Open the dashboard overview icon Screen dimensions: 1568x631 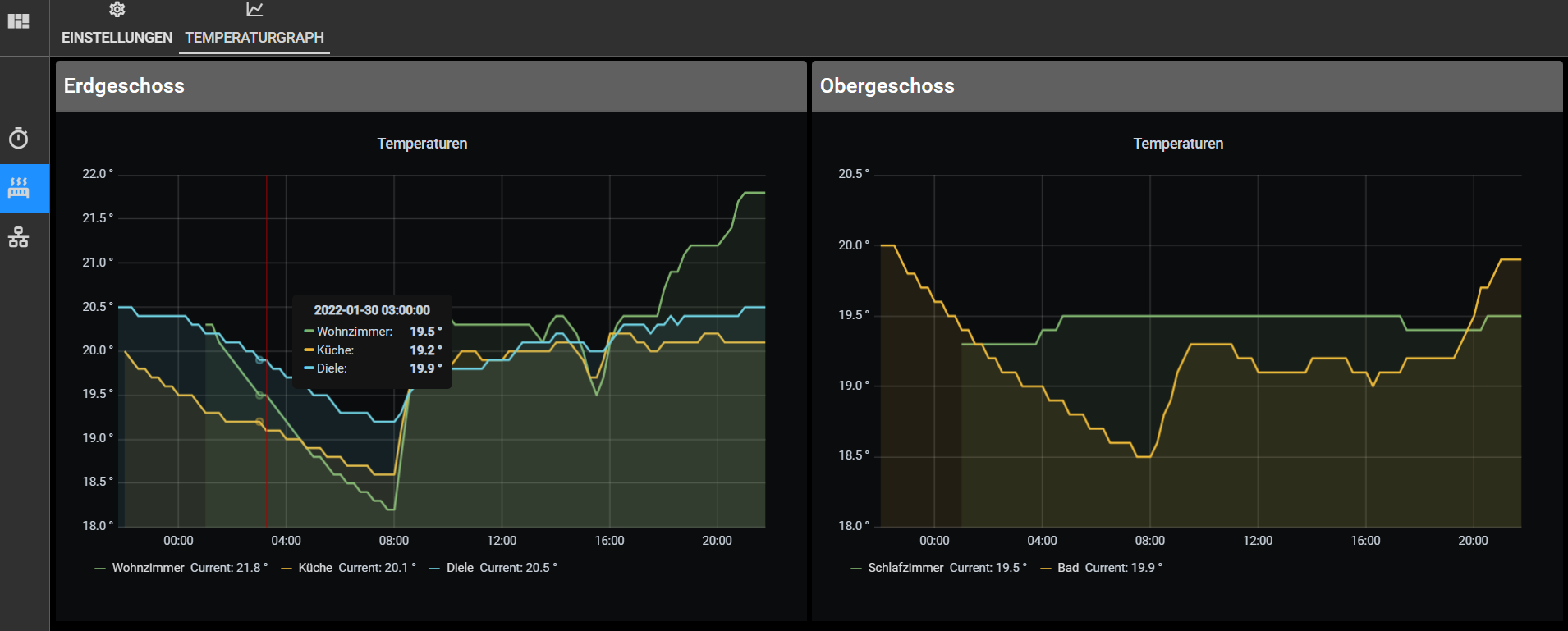(19, 21)
